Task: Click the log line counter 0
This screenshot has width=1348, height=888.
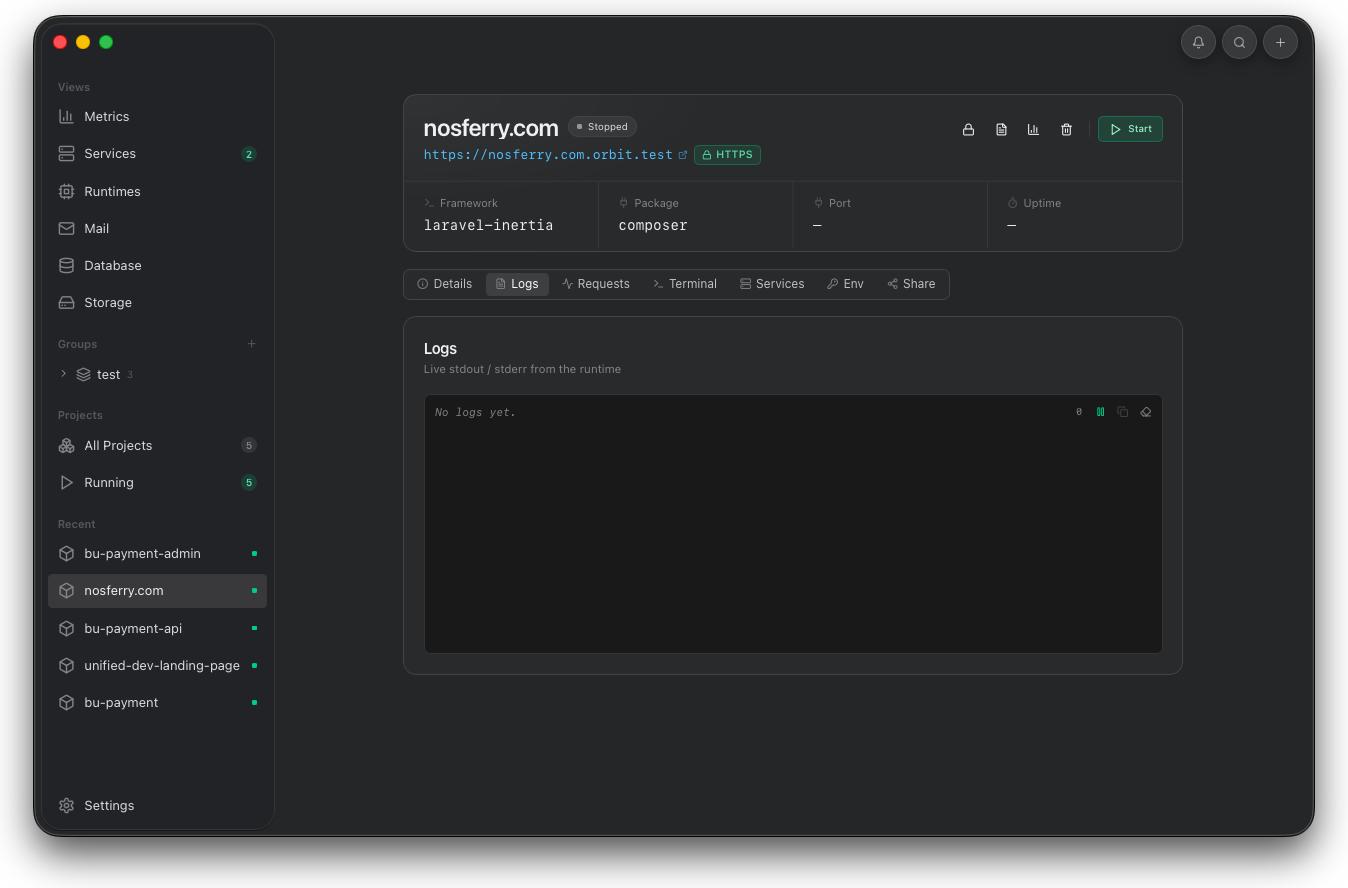Action: (x=1079, y=412)
